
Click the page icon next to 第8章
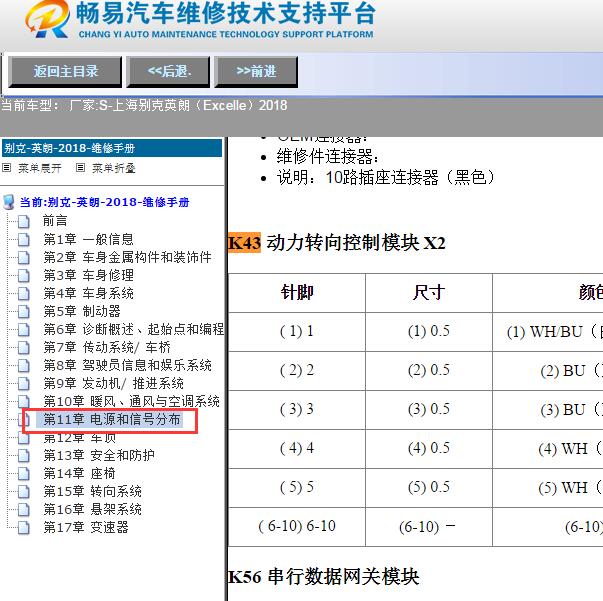point(24,366)
